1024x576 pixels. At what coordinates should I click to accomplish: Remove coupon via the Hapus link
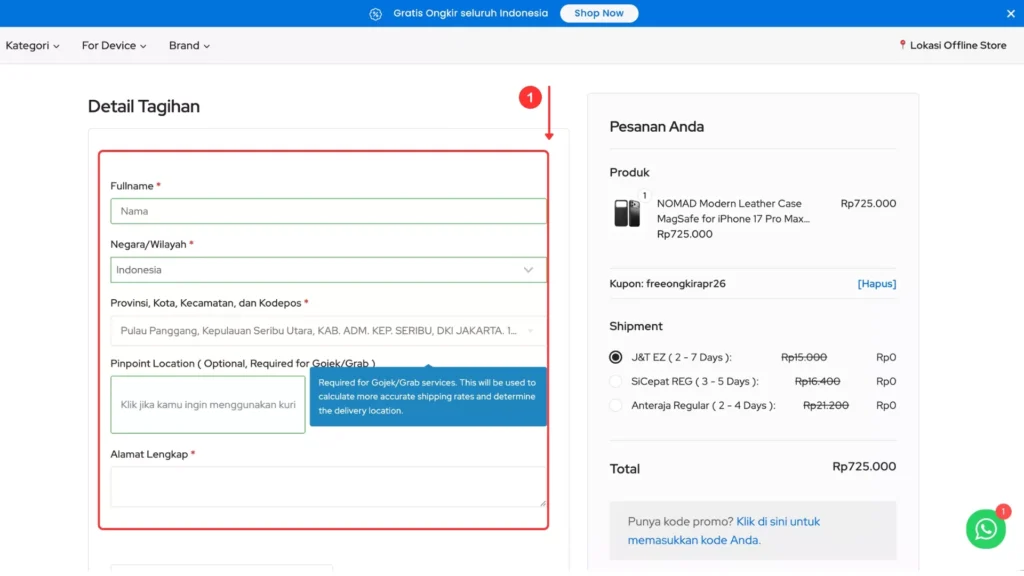(x=876, y=283)
